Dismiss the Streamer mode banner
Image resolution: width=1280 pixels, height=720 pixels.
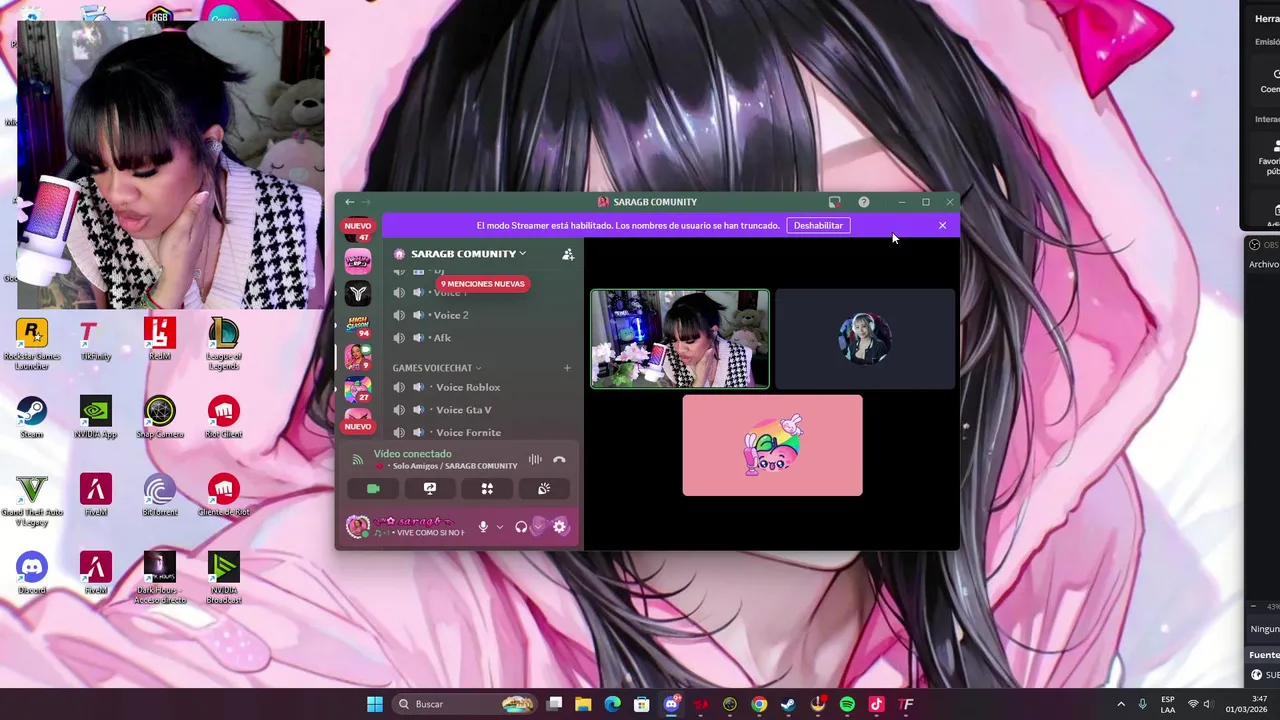942,225
